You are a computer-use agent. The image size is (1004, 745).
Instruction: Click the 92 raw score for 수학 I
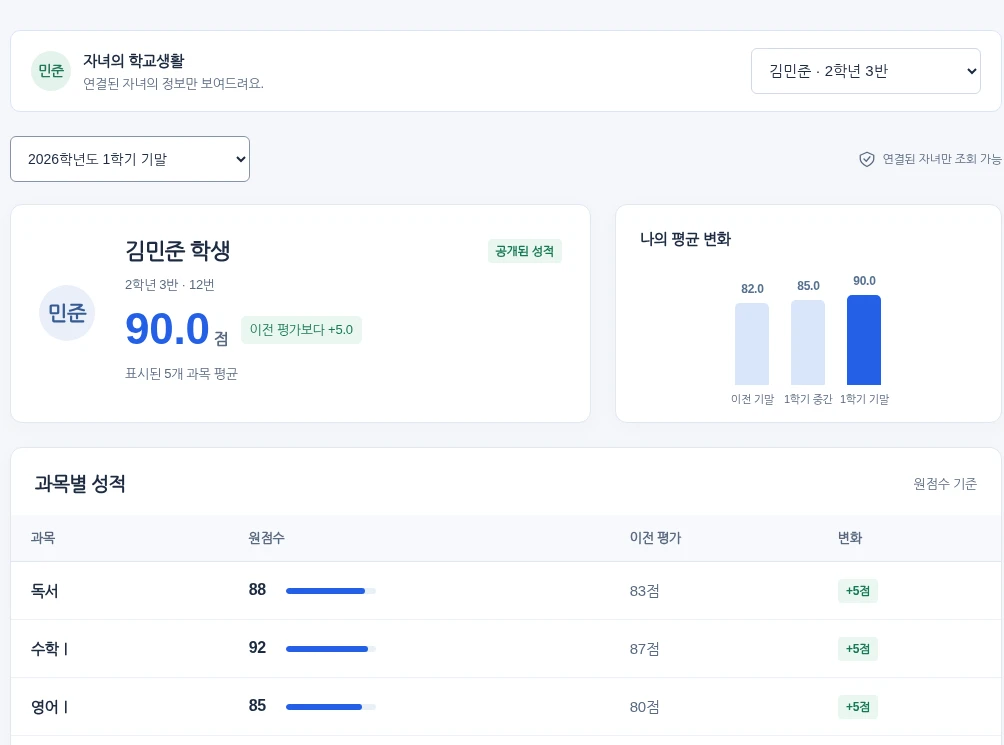(x=257, y=648)
